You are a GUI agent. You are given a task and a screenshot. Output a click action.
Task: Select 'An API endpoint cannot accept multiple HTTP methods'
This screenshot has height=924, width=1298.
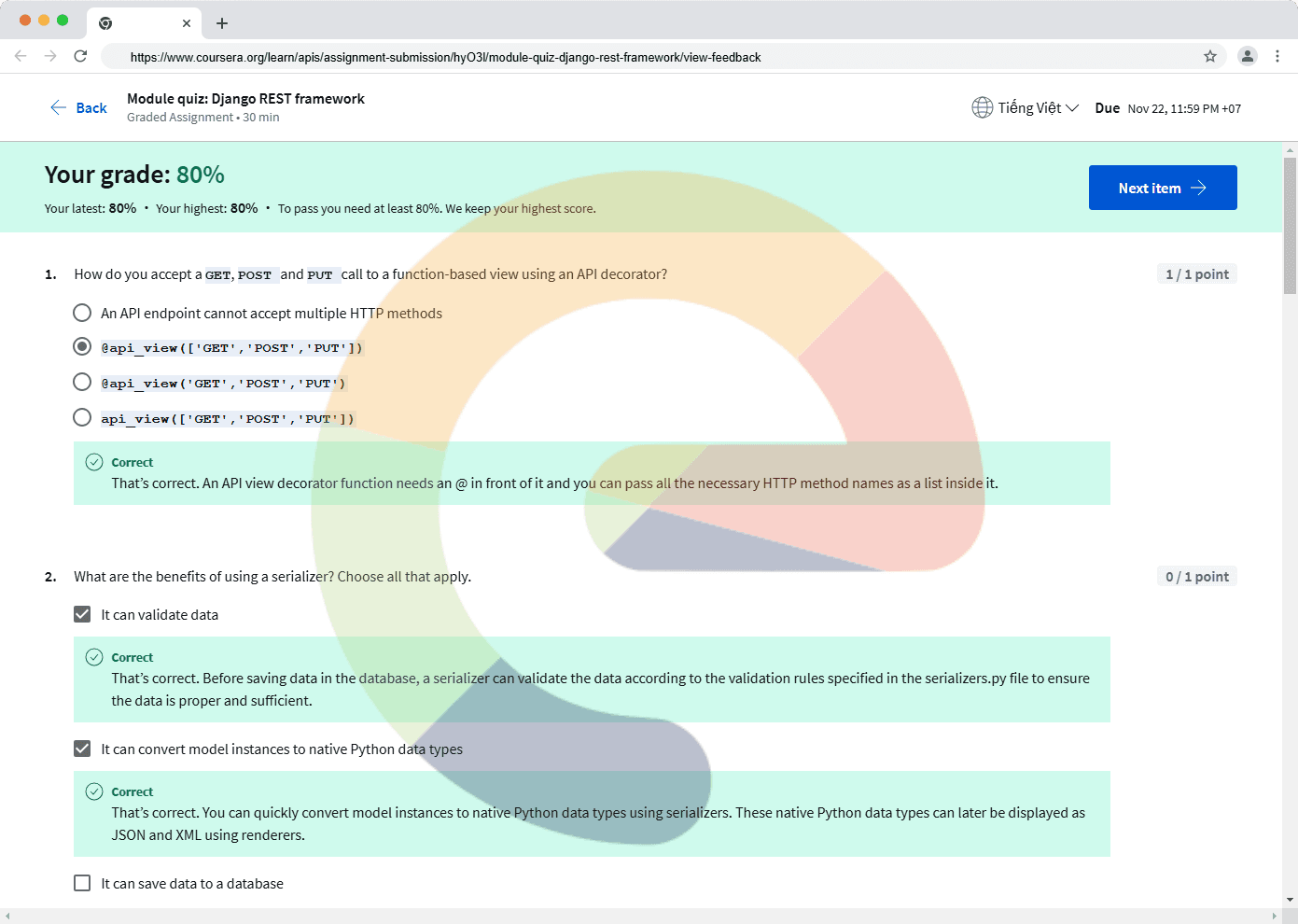pos(83,313)
